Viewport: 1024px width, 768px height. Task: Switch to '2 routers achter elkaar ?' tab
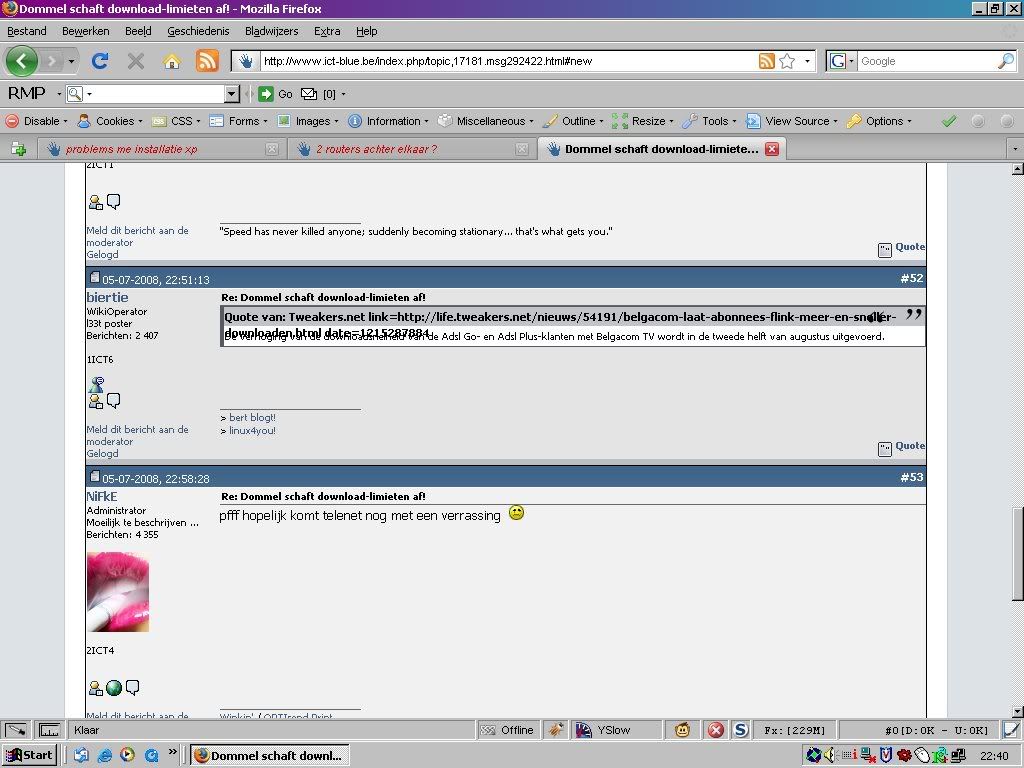376,149
